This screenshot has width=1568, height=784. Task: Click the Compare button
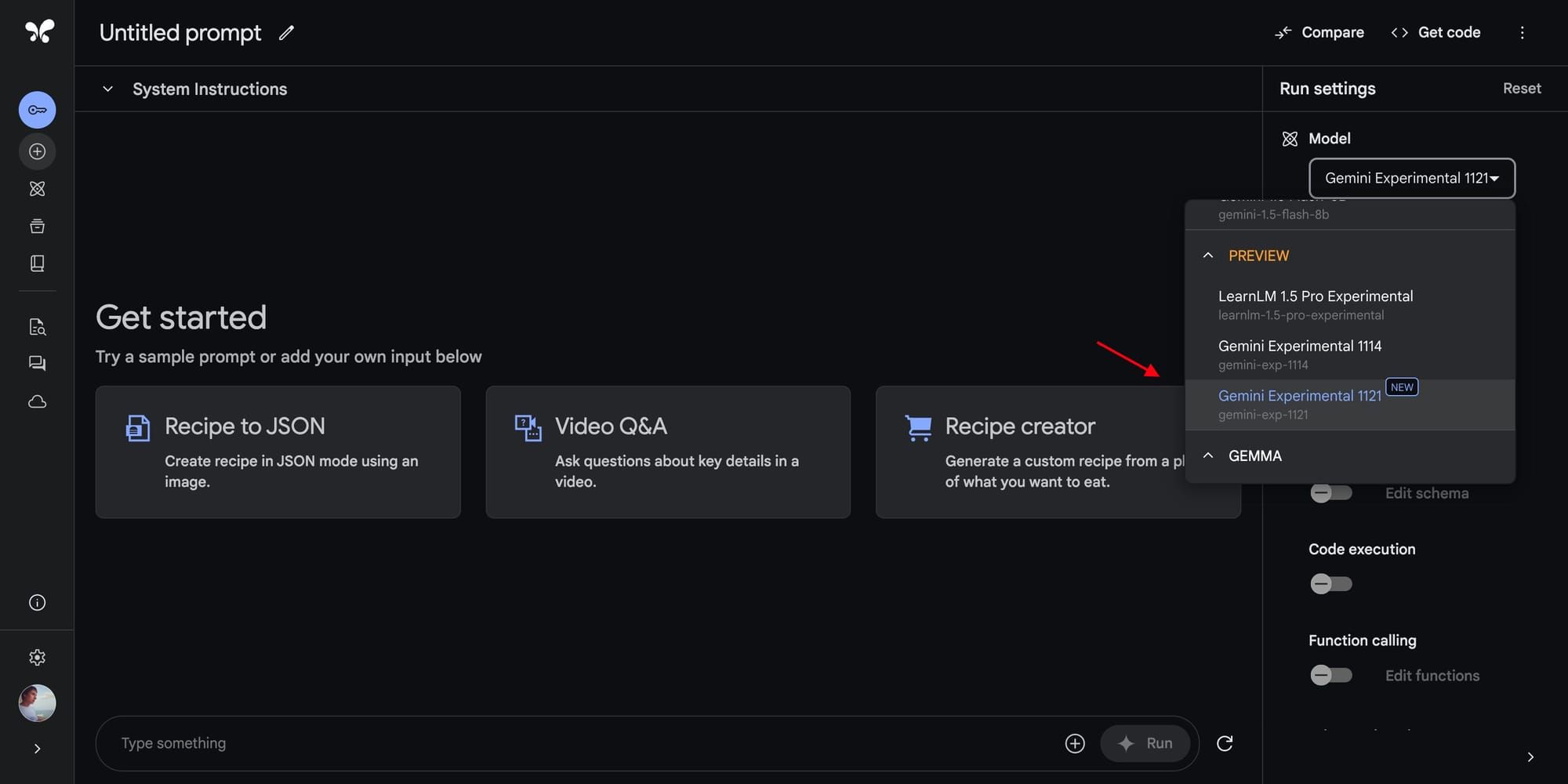tap(1319, 32)
